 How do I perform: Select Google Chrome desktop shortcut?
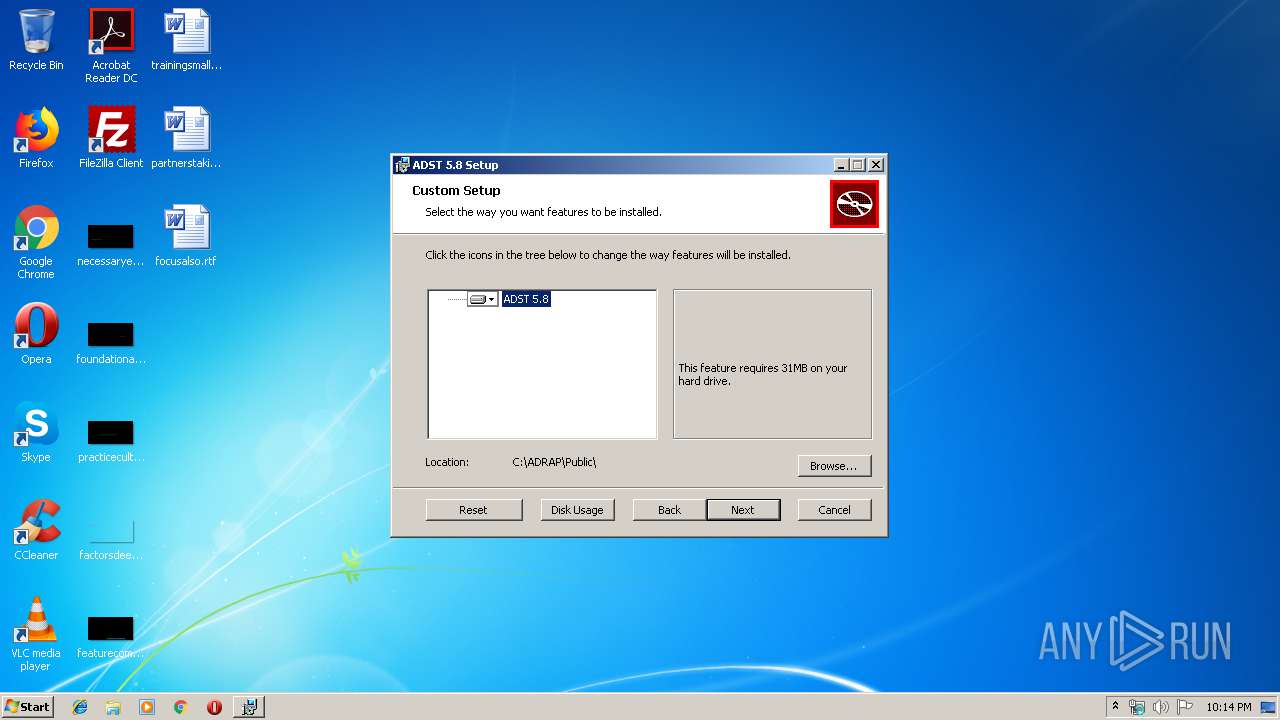tap(36, 243)
